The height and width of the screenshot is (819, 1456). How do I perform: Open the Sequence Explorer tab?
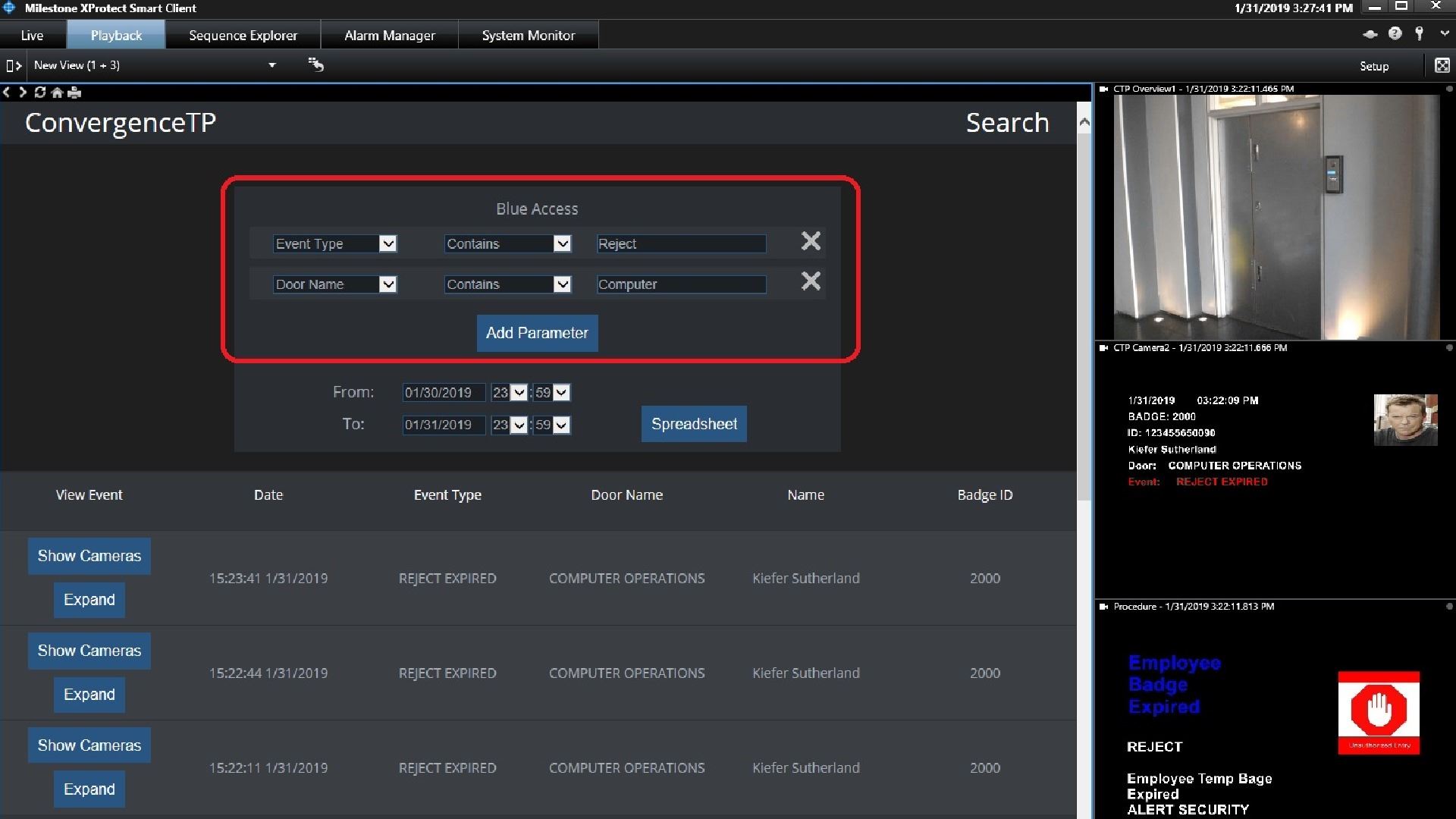(243, 35)
